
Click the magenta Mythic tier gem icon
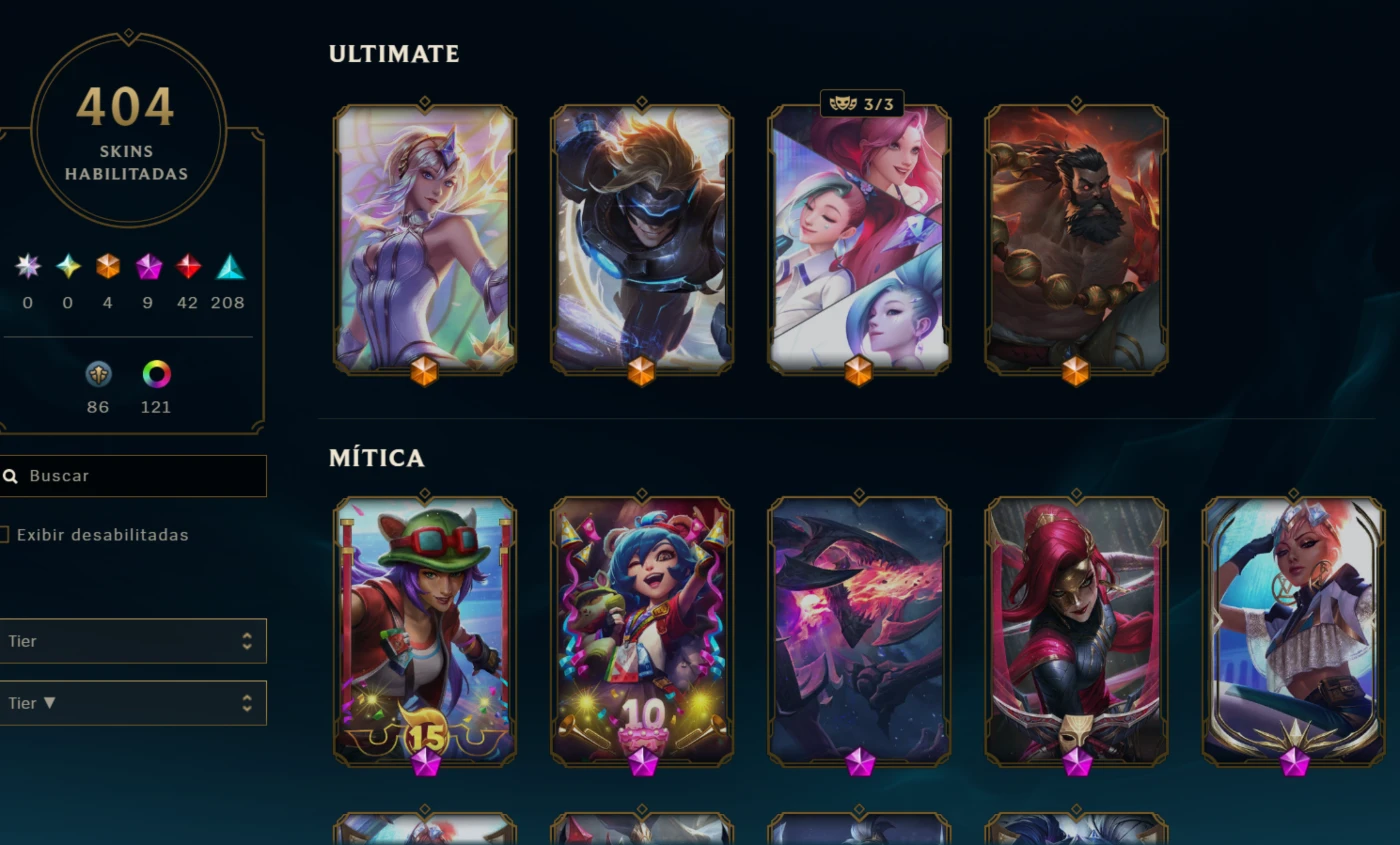148,266
